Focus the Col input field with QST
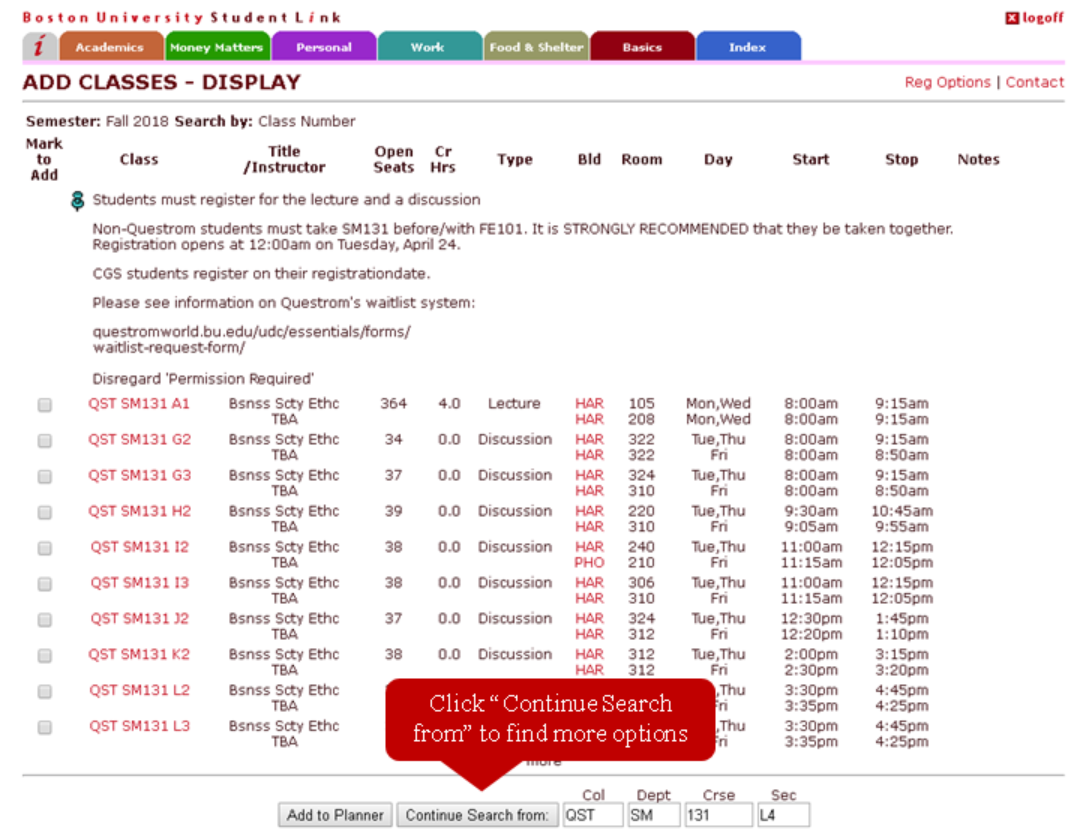 tap(592, 815)
